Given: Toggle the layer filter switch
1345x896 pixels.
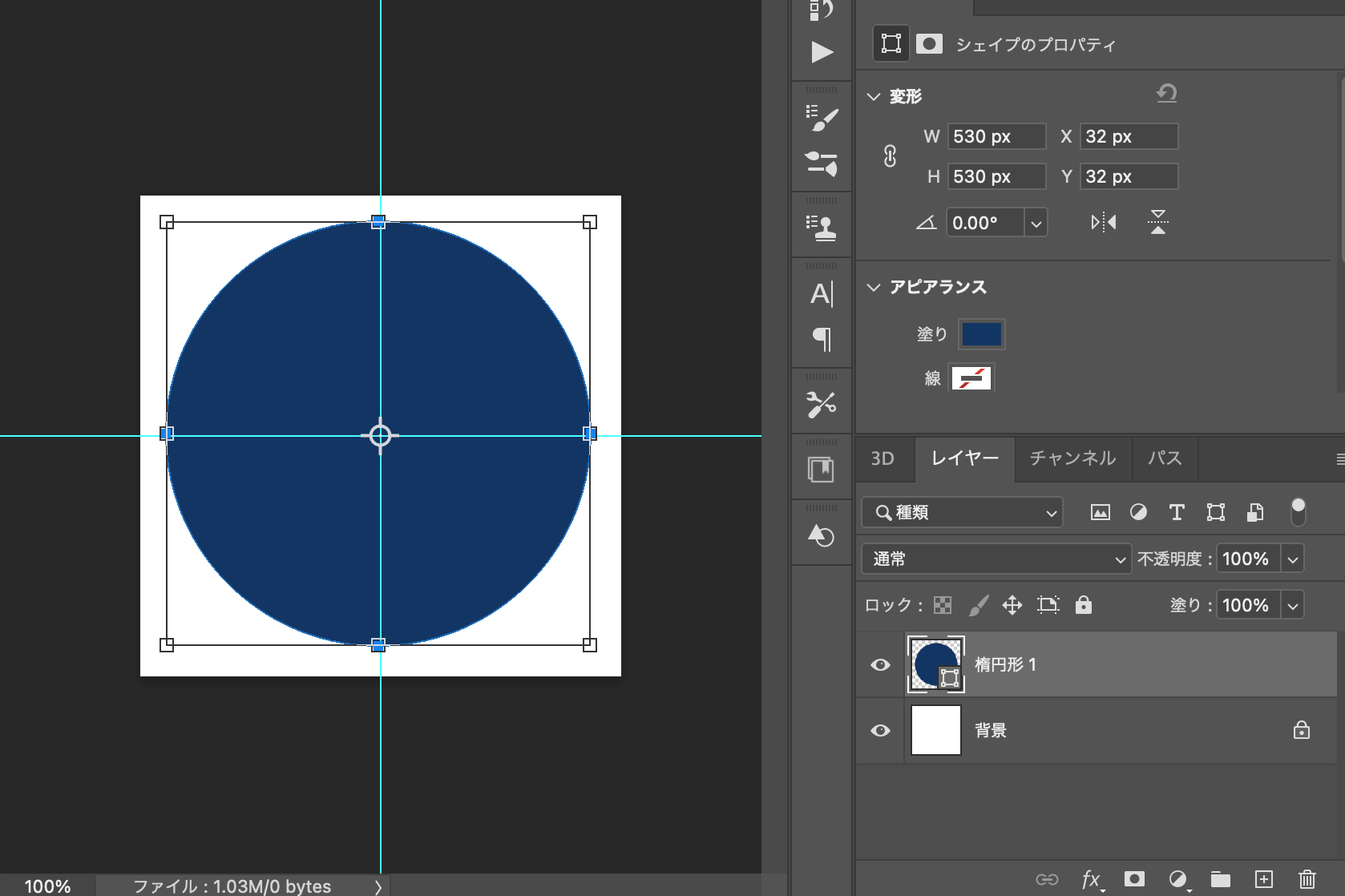Looking at the screenshot, I should tap(1298, 511).
